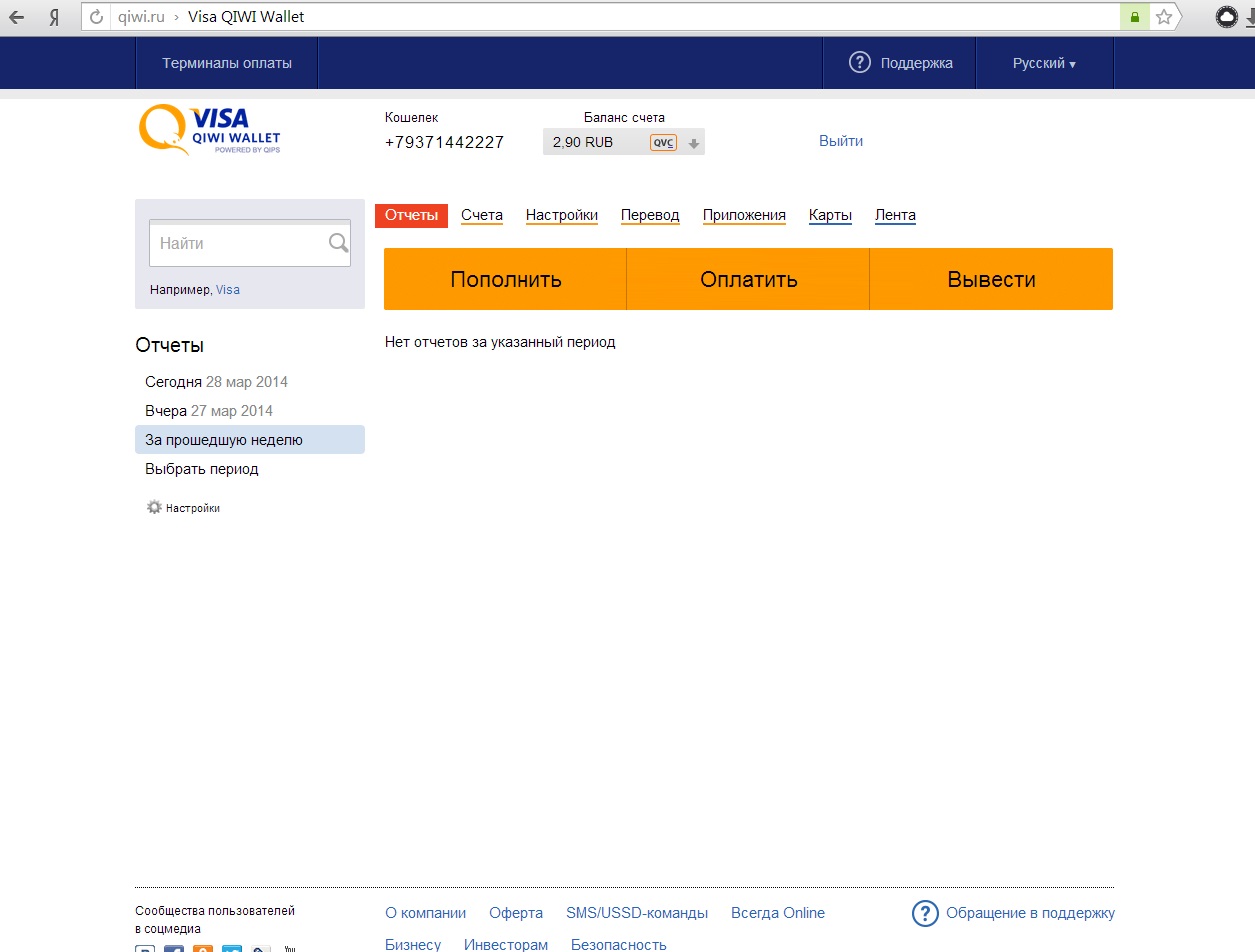
Task: Open Терминалы оплаты in top bar
Action: 227,63
